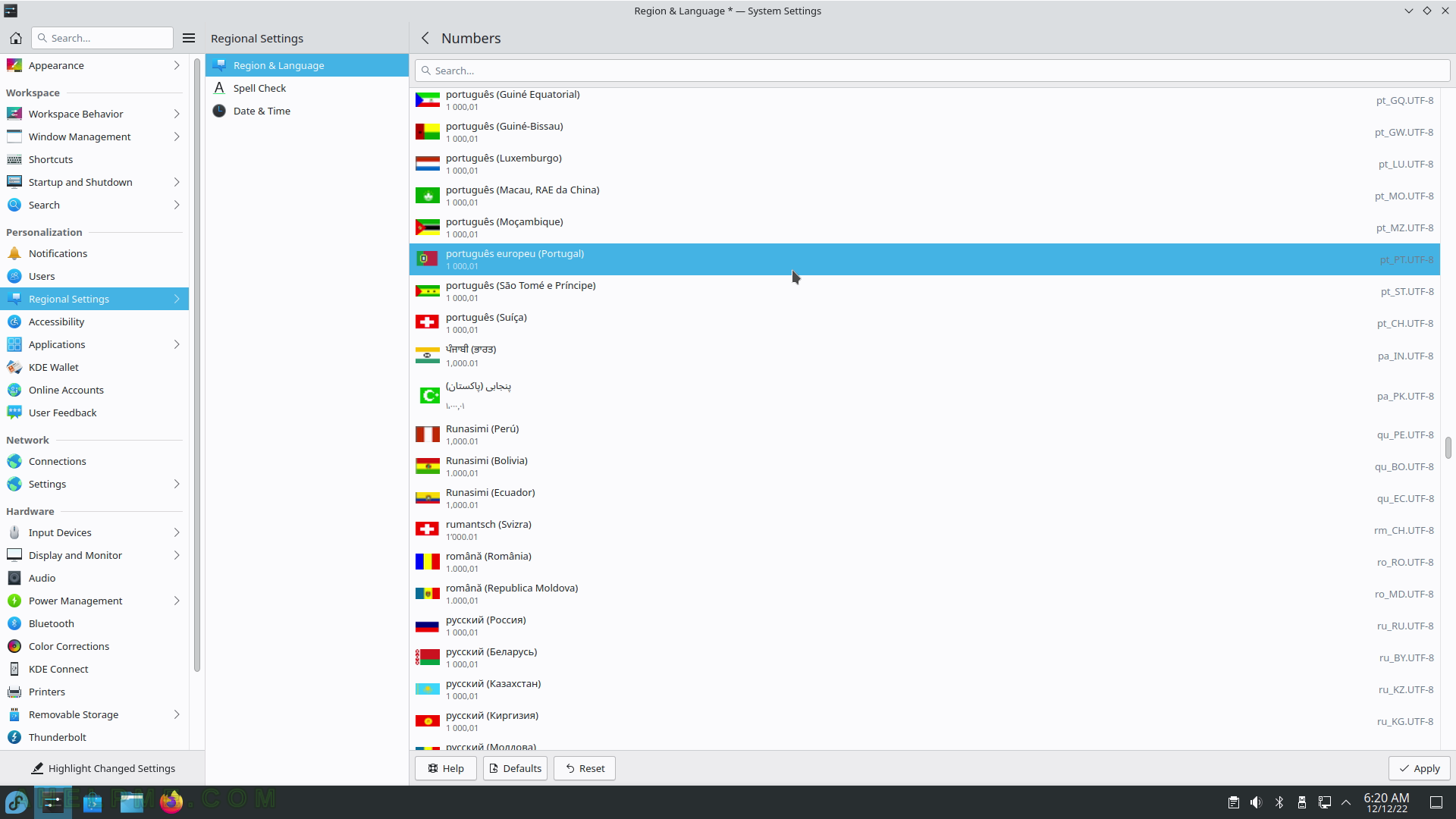The height and width of the screenshot is (819, 1456).
Task: Focus the Numbers locale search field
Action: (932, 71)
